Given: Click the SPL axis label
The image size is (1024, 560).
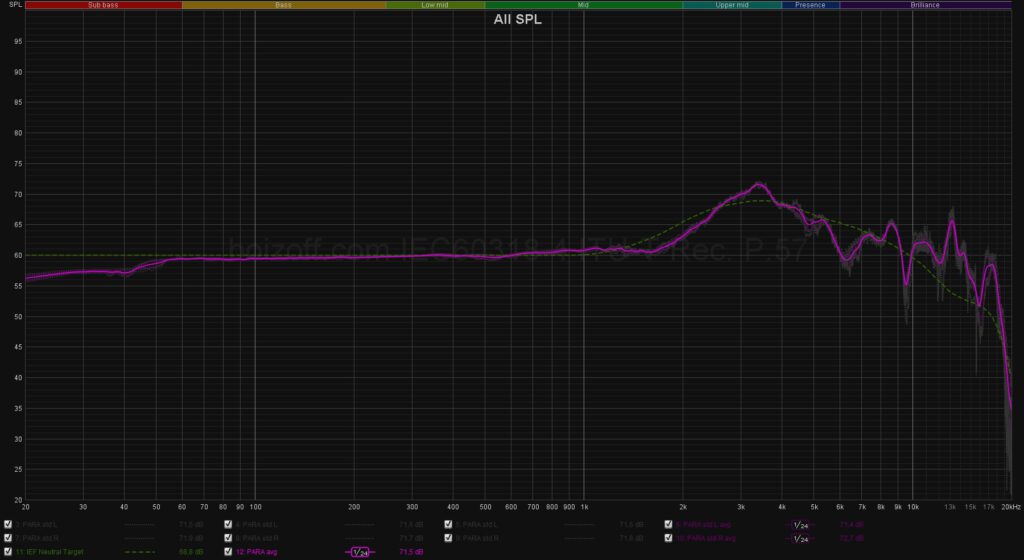Looking at the screenshot, I should [x=15, y=5].
